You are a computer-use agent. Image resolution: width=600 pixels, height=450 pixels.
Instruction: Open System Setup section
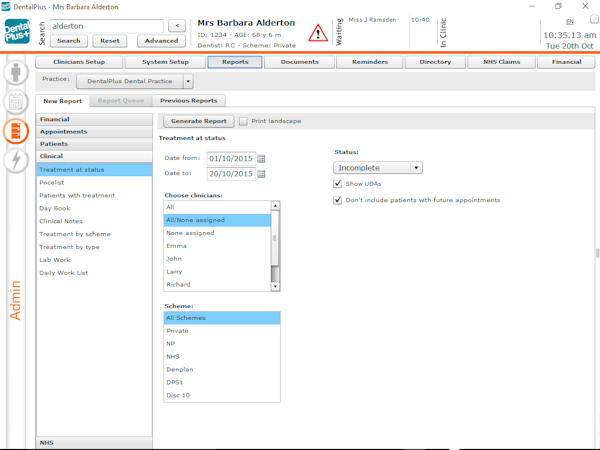tap(165, 62)
